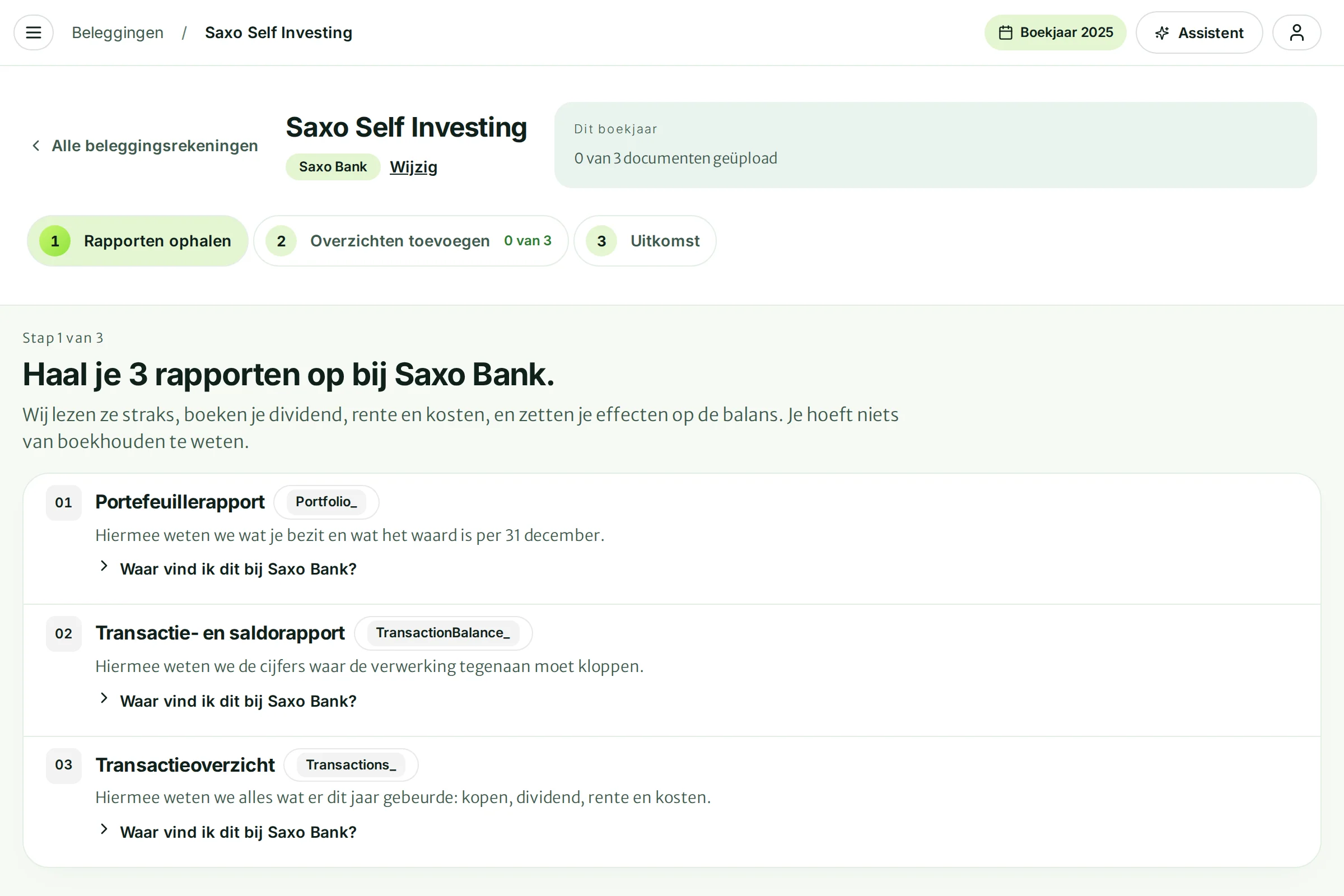
Task: Click the Transactieoverzicht heading
Action: click(185, 764)
